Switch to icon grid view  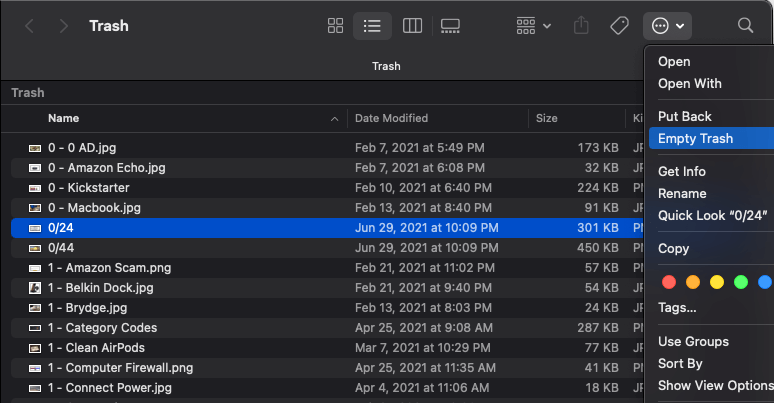(x=335, y=26)
